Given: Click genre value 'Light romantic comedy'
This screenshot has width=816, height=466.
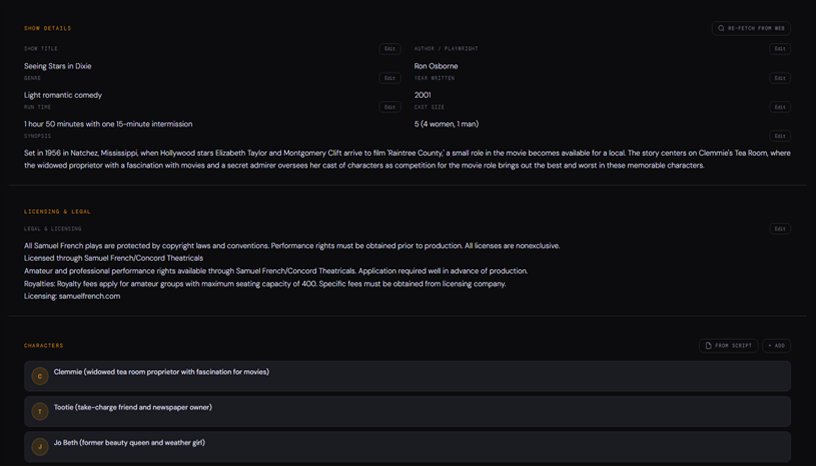Looking at the screenshot, I should [x=63, y=95].
